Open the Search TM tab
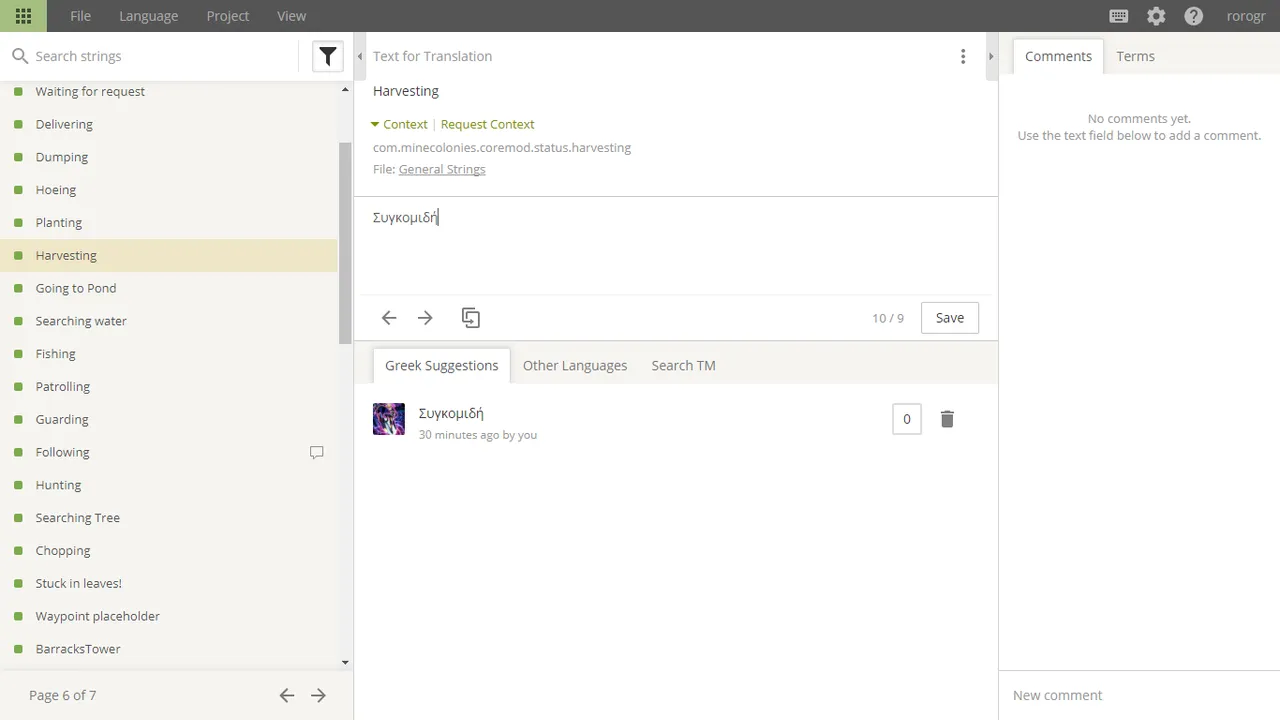The image size is (1280, 720). [x=683, y=365]
